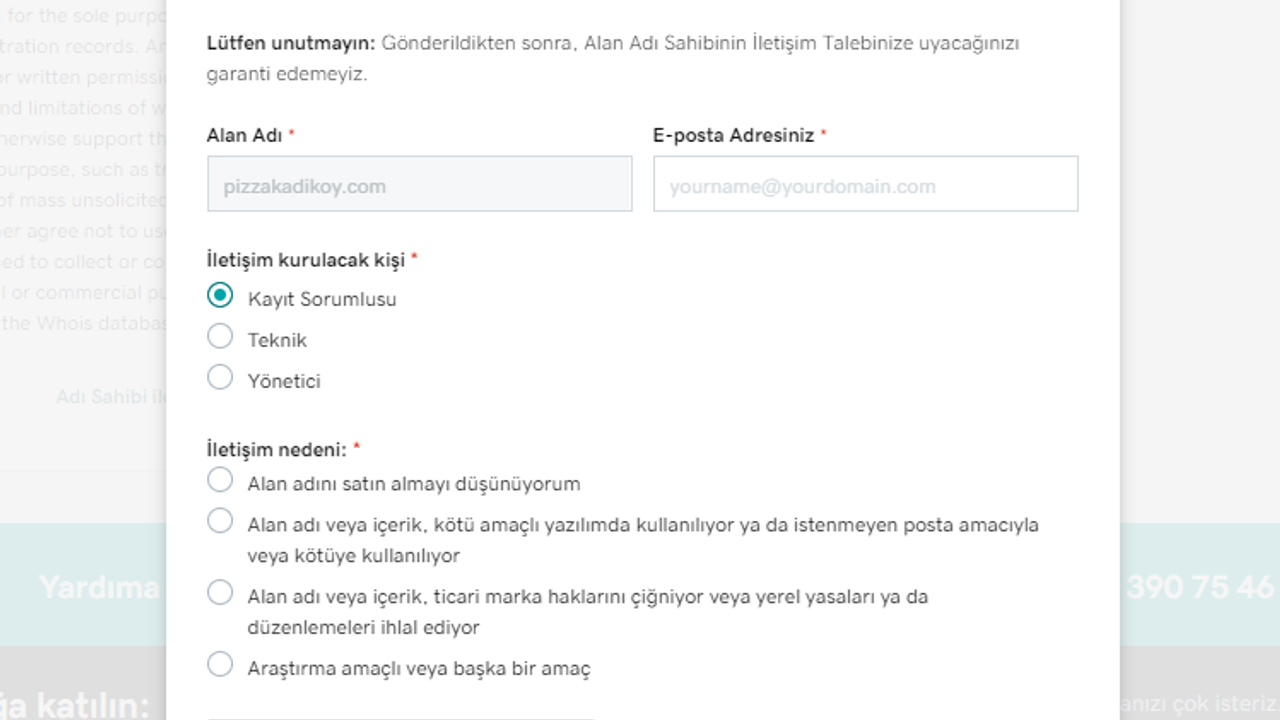Choose the 'Alan adını satın almayı düşünüyorum' radio
This screenshot has height=720, width=1280.
click(220, 480)
